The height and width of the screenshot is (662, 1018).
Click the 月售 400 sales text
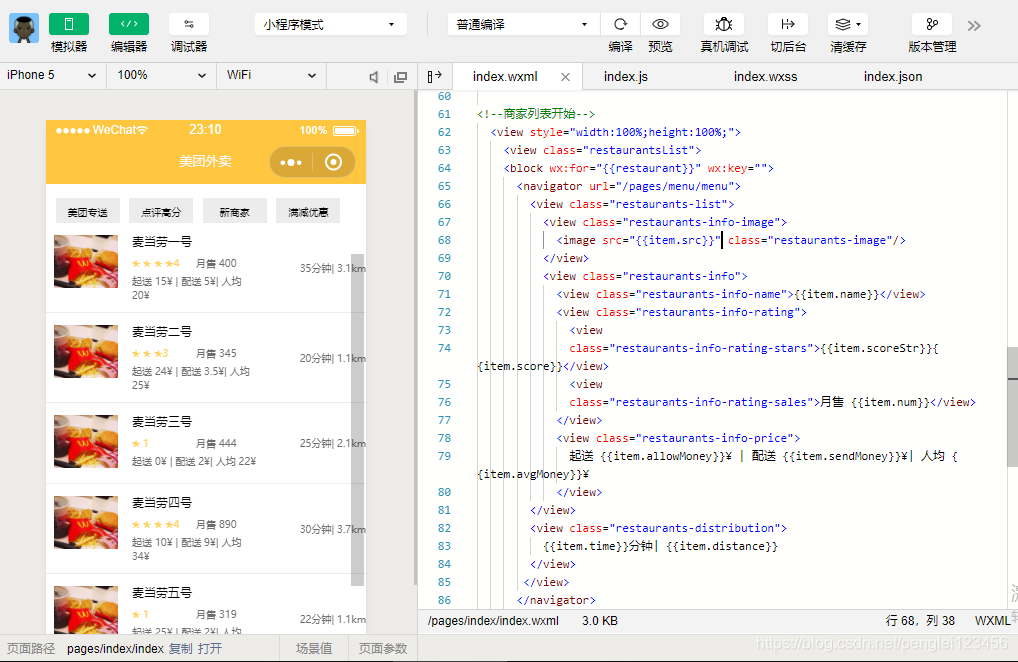[216, 264]
